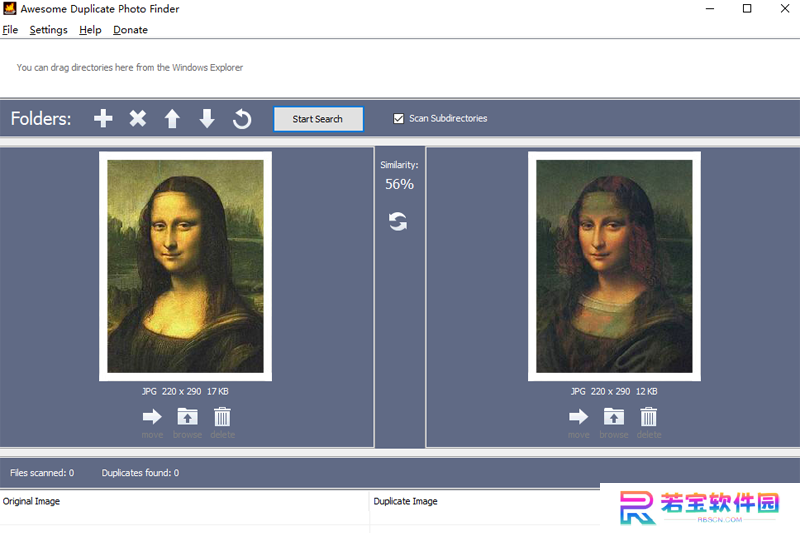The image size is (800, 533).
Task: Open the Help menu
Action: pyautogui.click(x=90, y=30)
